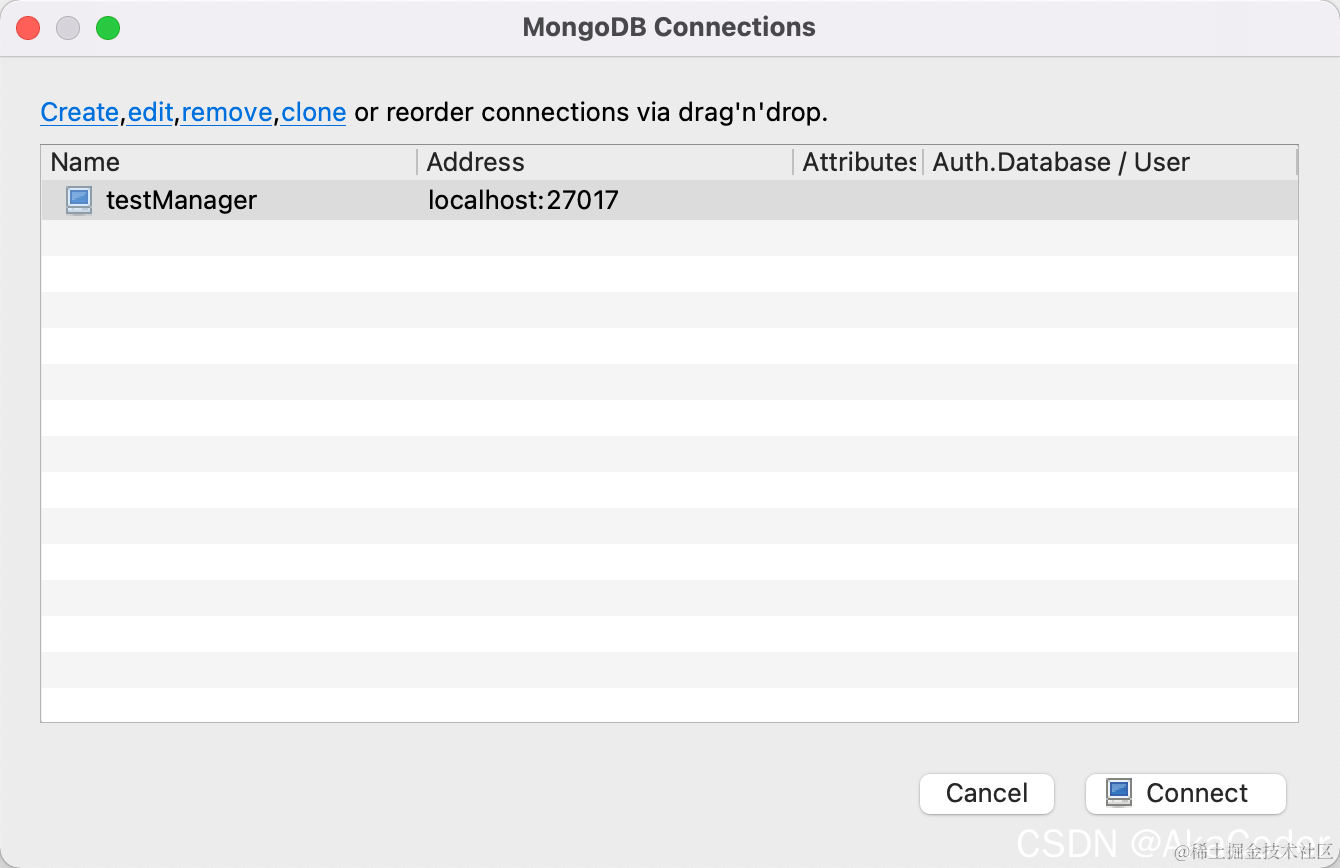Click the edit link
This screenshot has height=868, width=1340.
[151, 113]
